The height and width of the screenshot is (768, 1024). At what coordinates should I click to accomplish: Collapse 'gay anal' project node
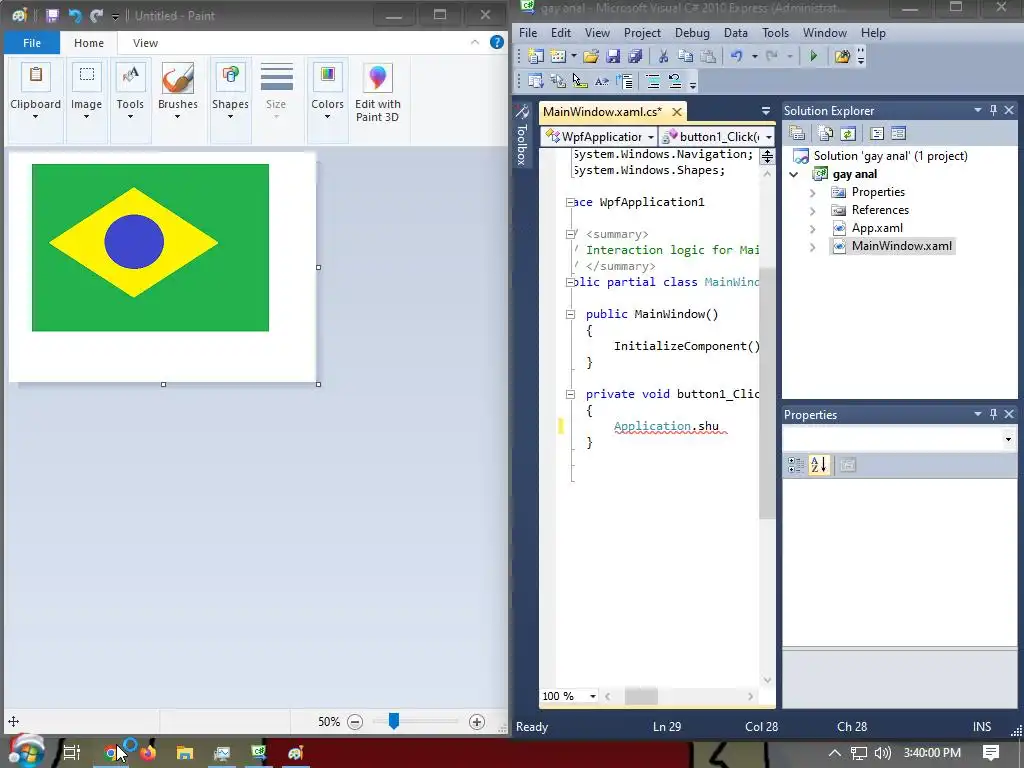tap(794, 174)
